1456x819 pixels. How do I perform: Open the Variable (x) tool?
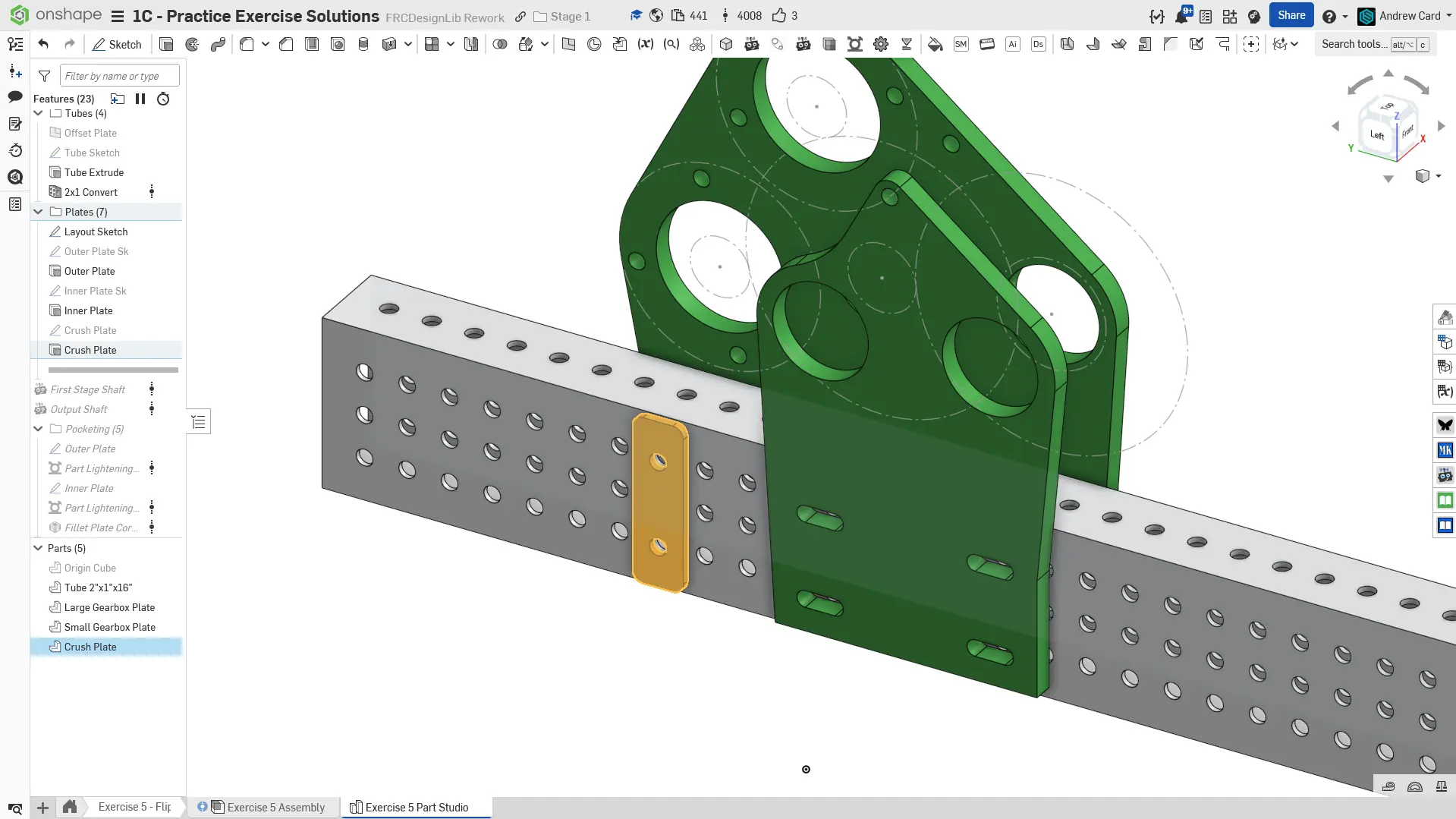pyautogui.click(x=645, y=44)
